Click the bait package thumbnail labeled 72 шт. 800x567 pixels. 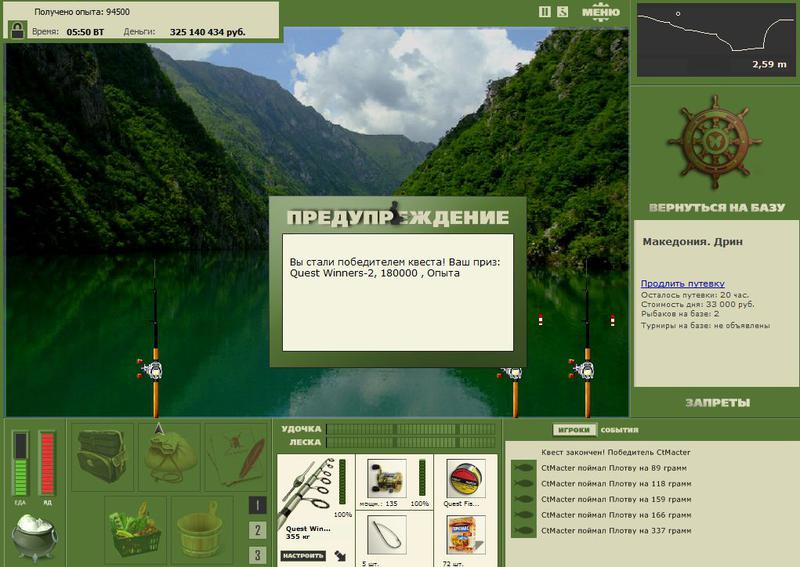[465, 535]
